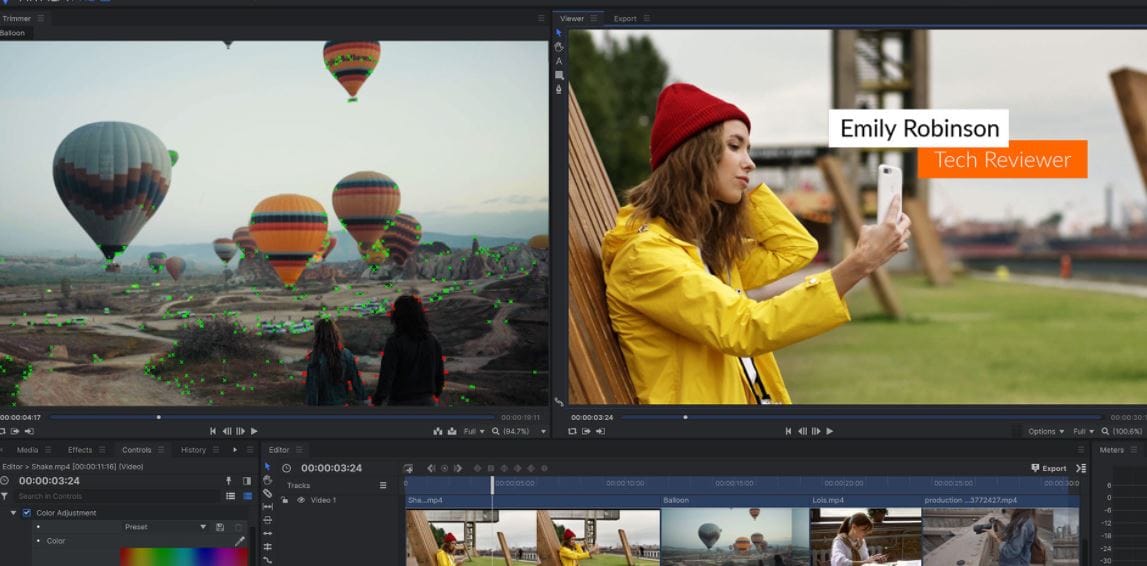Switch Controls to blue detailed view mode
This screenshot has height=566, width=1147.
(x=247, y=496)
